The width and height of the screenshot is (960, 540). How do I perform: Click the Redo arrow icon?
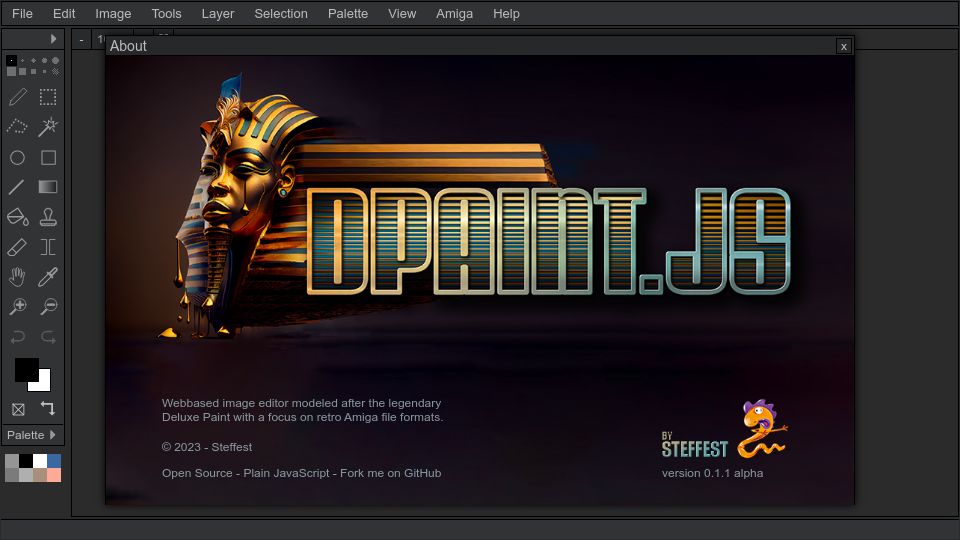point(48,337)
